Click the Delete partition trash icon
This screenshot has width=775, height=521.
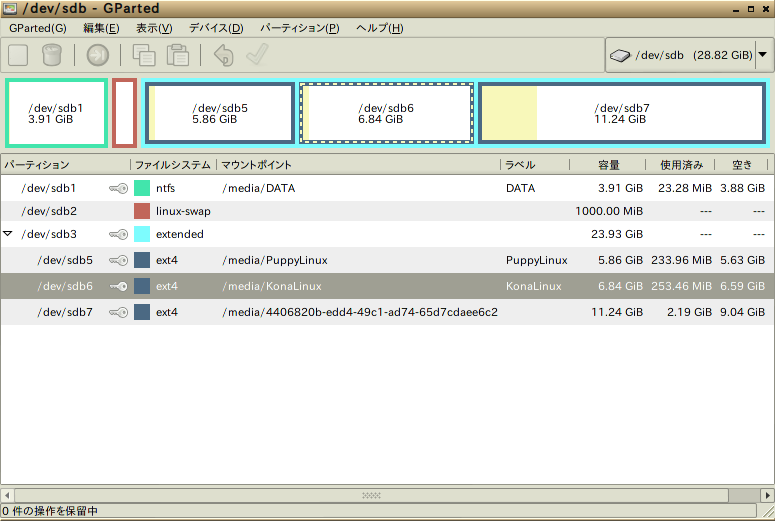coord(51,55)
